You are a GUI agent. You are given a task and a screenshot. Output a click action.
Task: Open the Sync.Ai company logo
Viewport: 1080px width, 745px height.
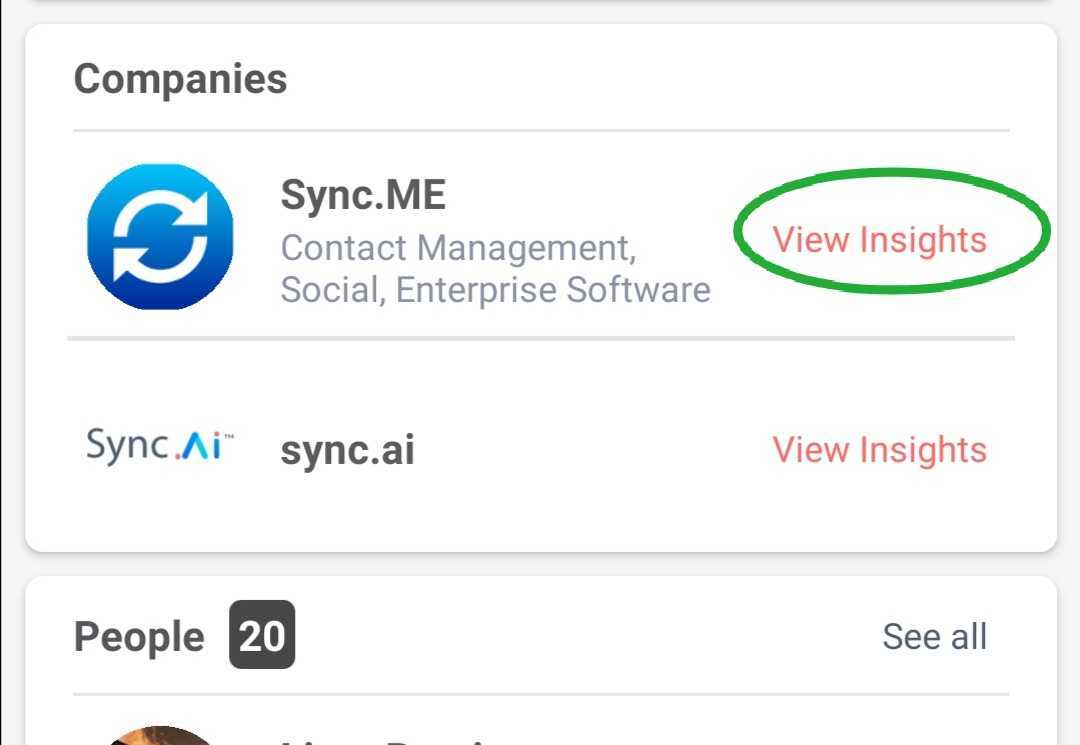tap(160, 444)
